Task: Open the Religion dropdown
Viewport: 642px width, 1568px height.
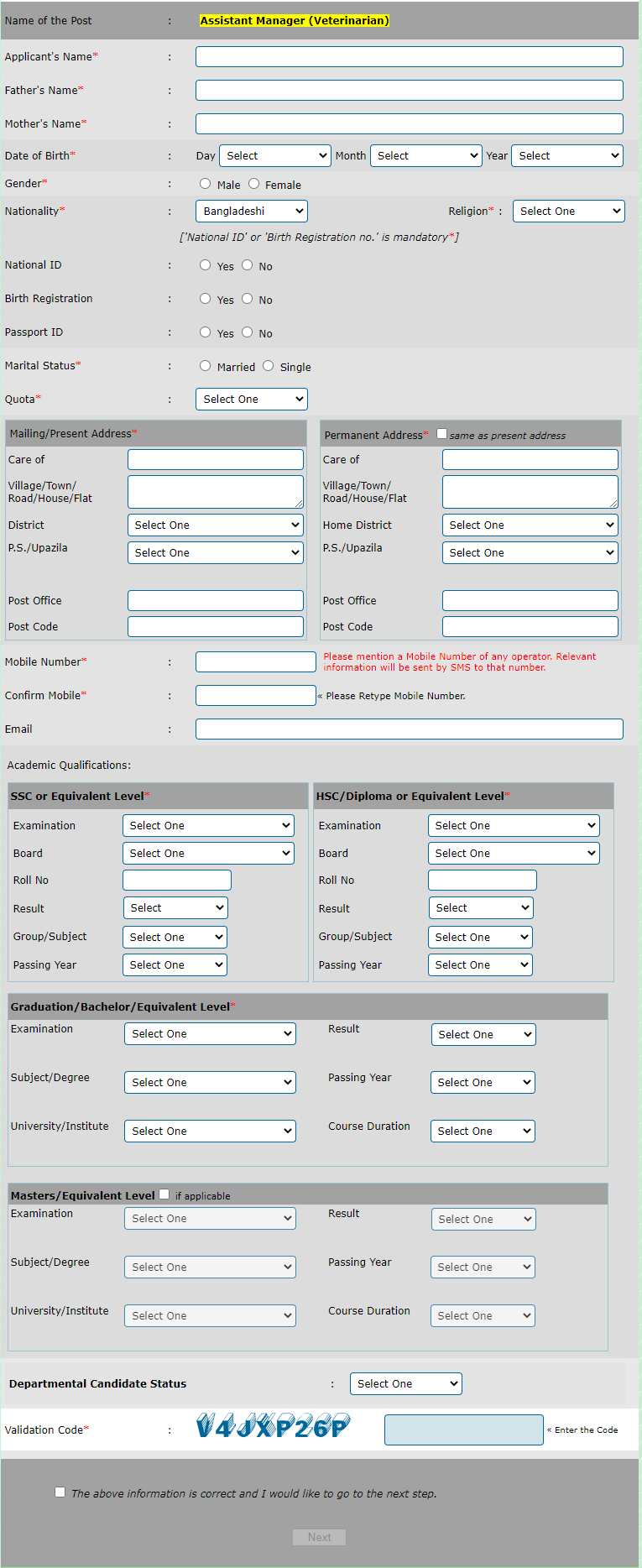Action: pyautogui.click(x=569, y=212)
